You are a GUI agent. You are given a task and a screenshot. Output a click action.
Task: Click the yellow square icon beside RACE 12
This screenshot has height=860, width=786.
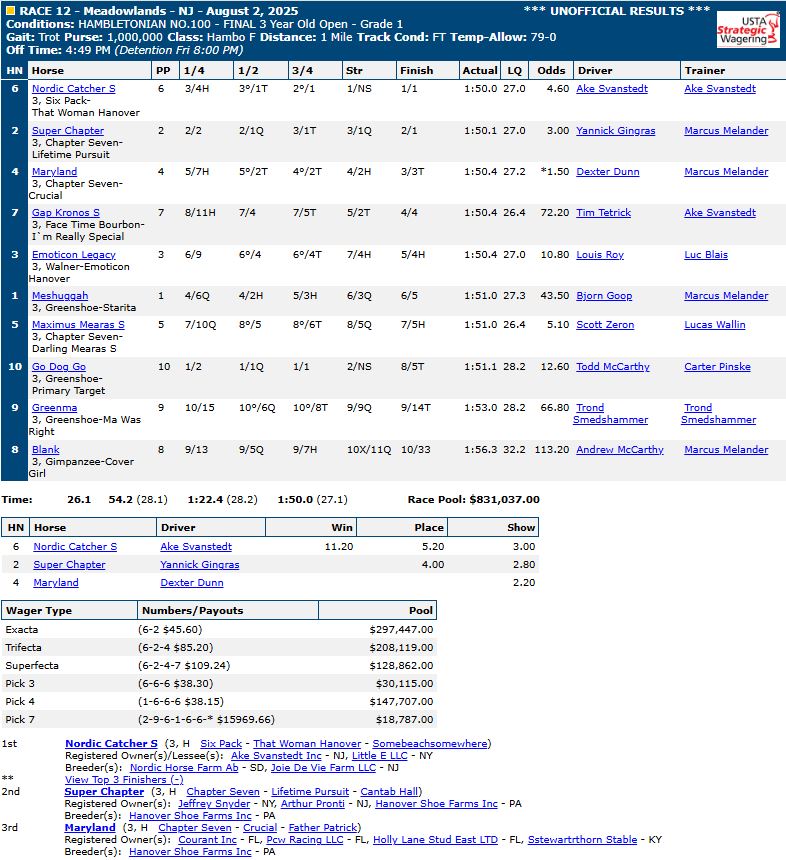pyautogui.click(x=11, y=11)
